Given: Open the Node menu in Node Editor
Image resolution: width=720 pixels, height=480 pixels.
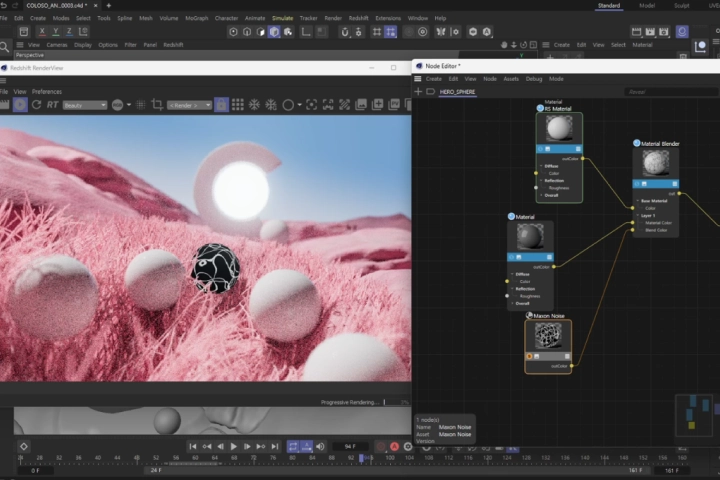Looking at the screenshot, I should point(489,79).
